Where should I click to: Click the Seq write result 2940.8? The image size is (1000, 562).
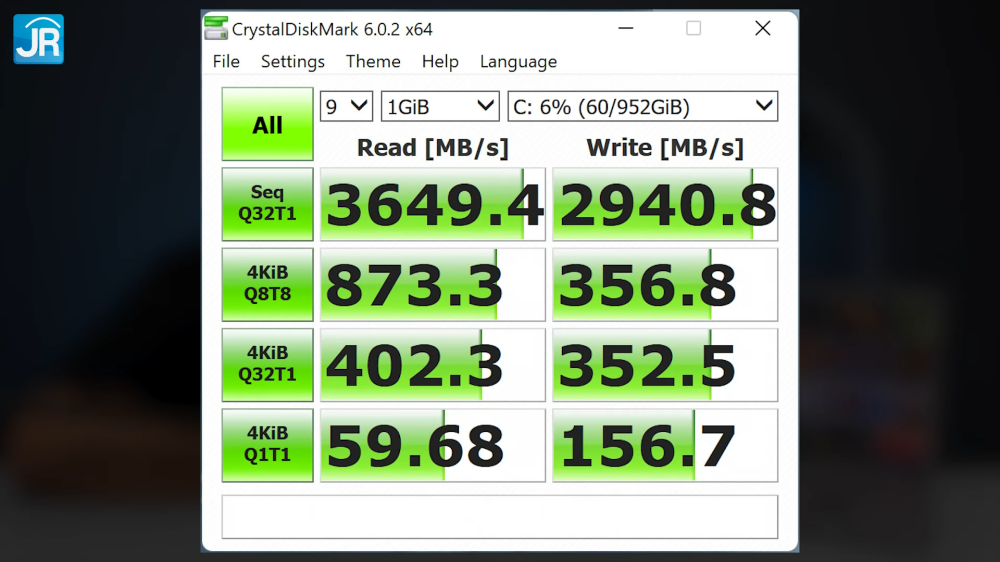(x=665, y=204)
